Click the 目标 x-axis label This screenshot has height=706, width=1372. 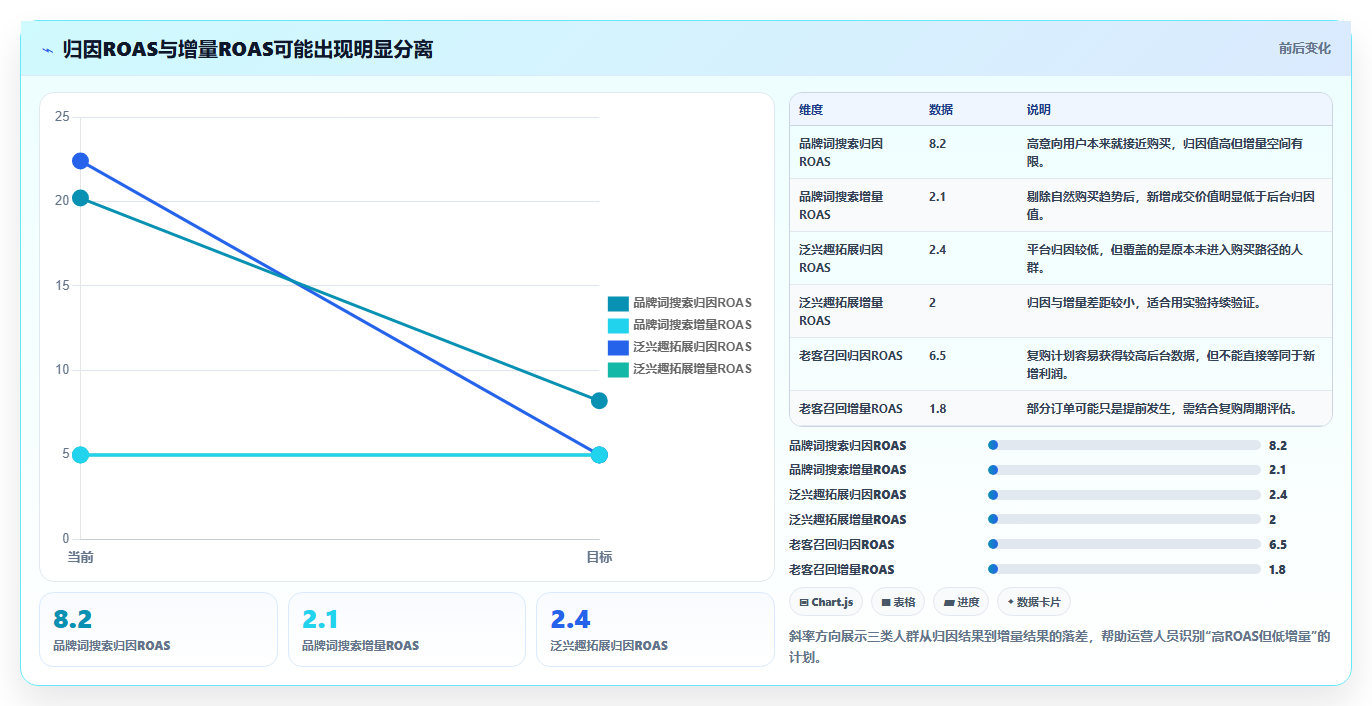point(599,557)
